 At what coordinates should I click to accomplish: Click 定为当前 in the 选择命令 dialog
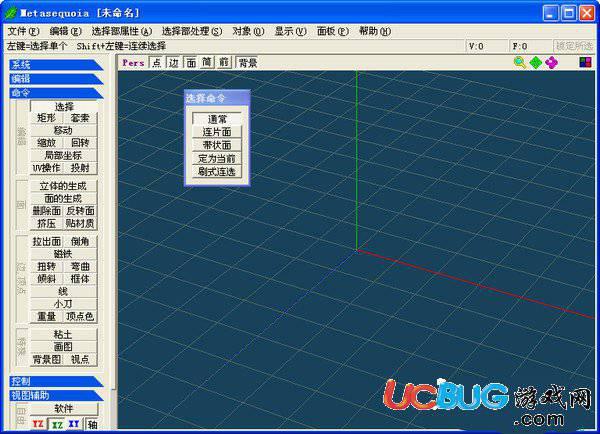click(217, 158)
